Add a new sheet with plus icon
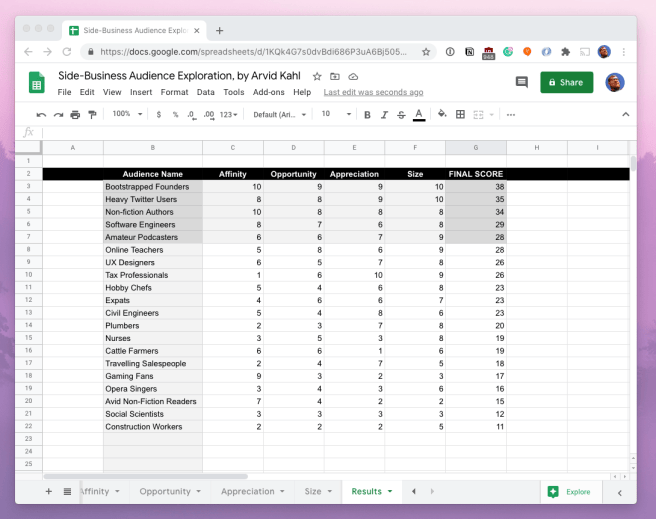This screenshot has height=519, width=656. tap(49, 491)
